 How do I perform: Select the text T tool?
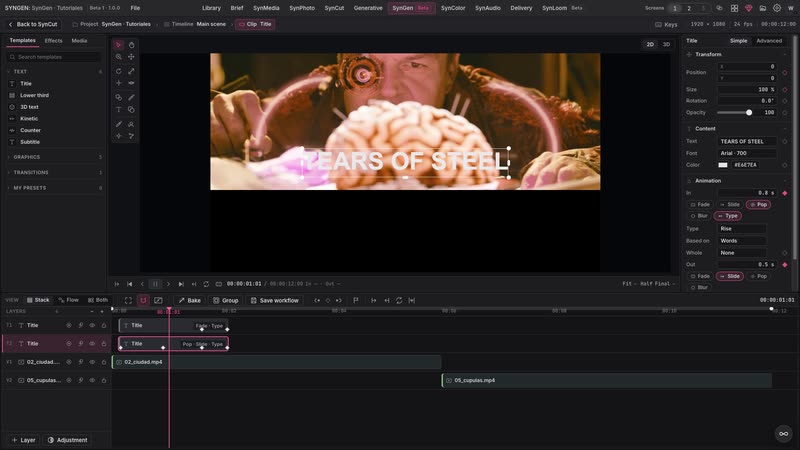click(118, 110)
